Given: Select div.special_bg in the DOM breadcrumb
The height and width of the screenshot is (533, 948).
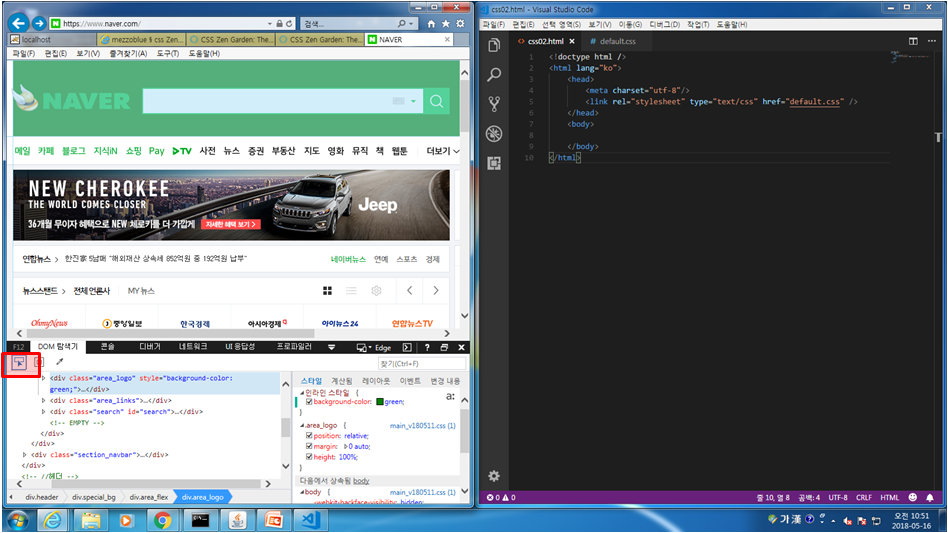Looking at the screenshot, I should [94, 497].
